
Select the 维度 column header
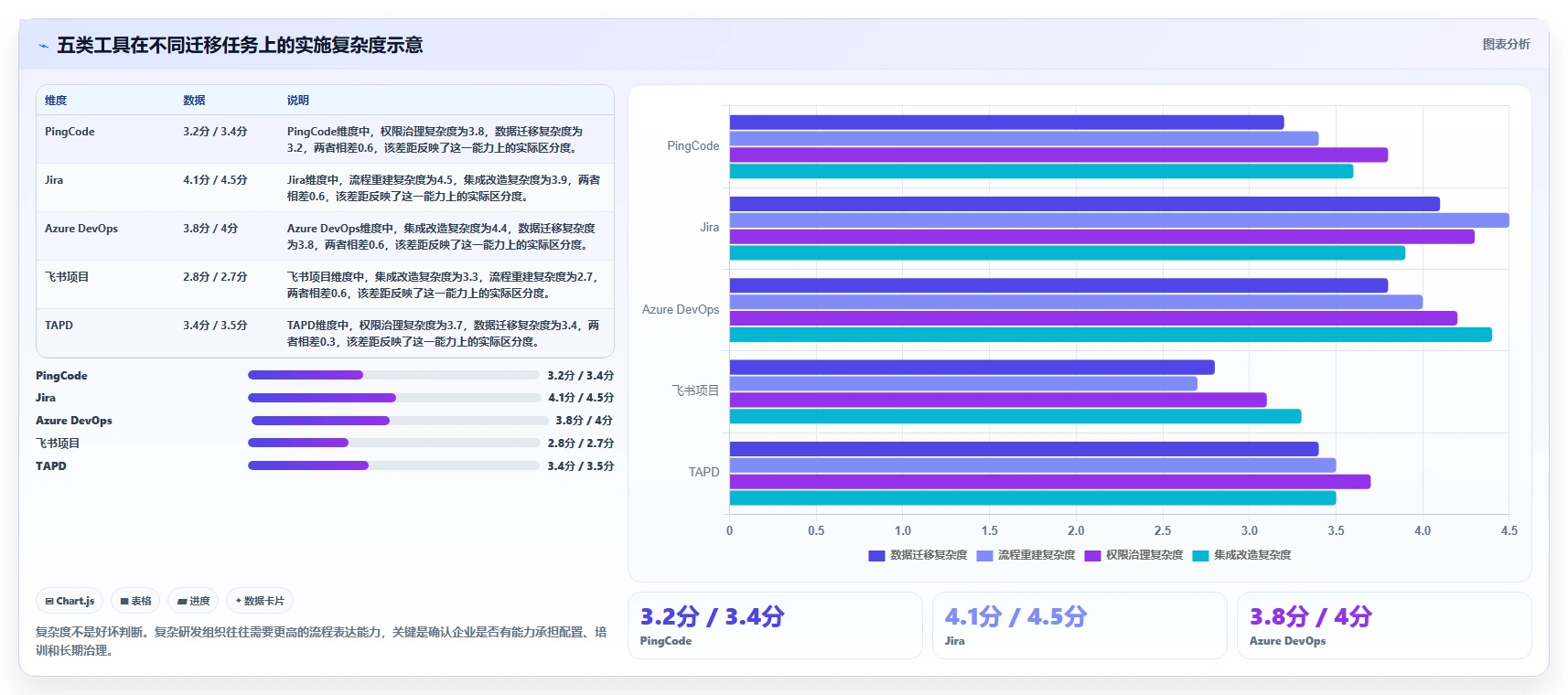pyautogui.click(x=56, y=101)
